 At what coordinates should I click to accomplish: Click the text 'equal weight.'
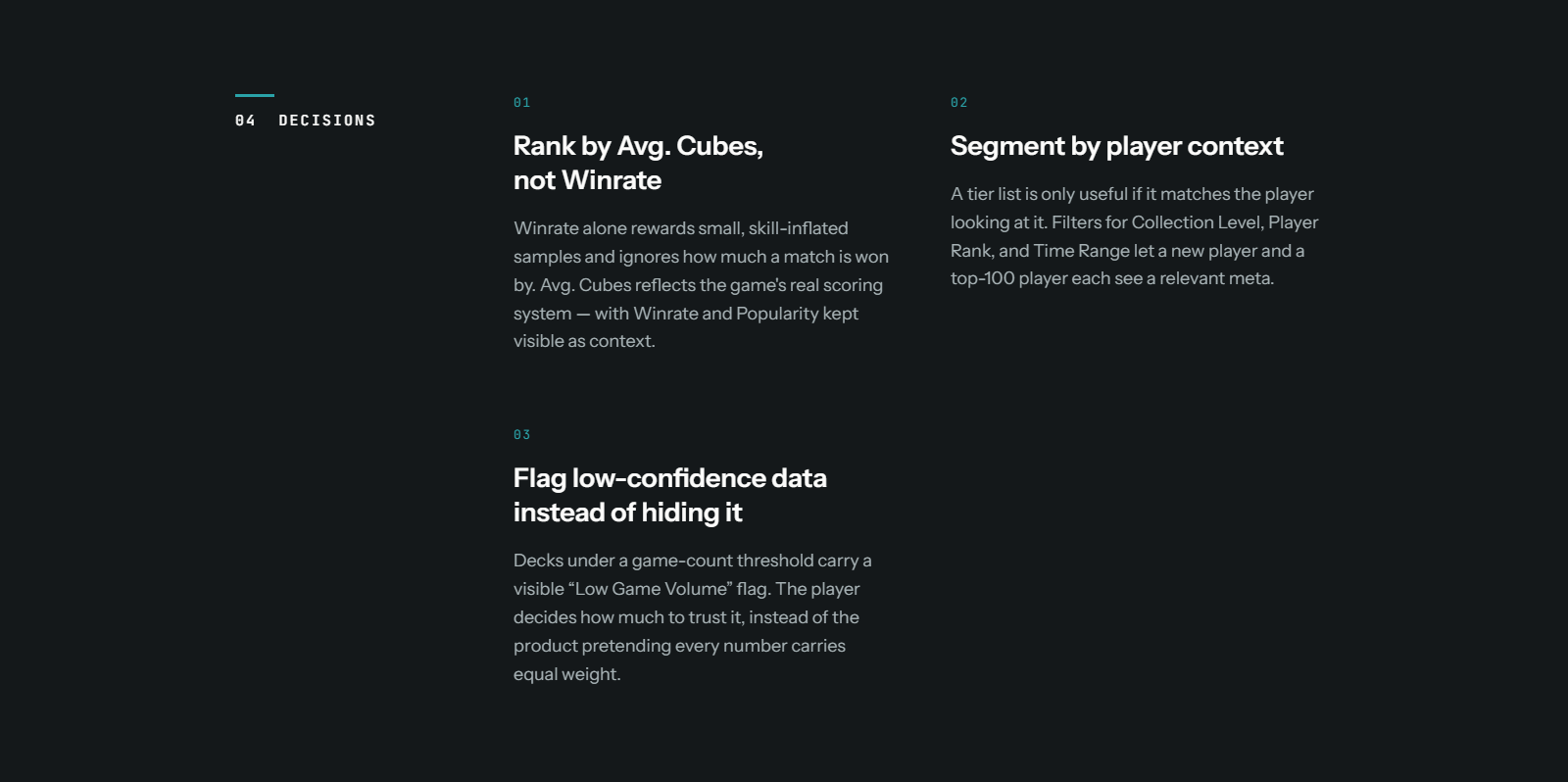tap(566, 674)
